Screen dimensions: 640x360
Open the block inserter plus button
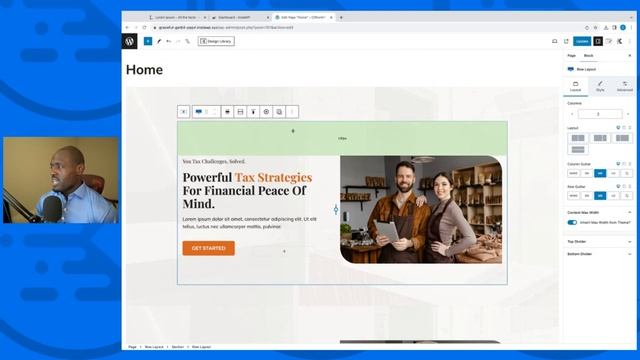click(x=148, y=41)
